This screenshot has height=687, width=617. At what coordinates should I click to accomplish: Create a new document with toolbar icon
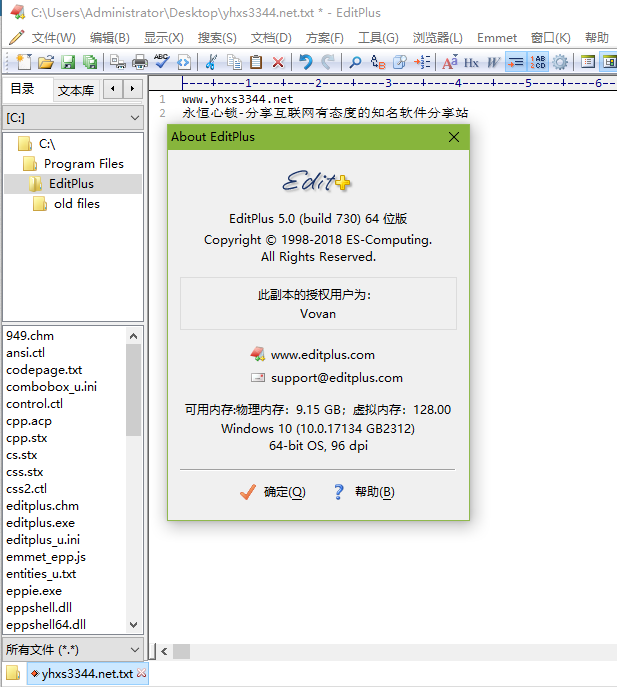coord(24,62)
